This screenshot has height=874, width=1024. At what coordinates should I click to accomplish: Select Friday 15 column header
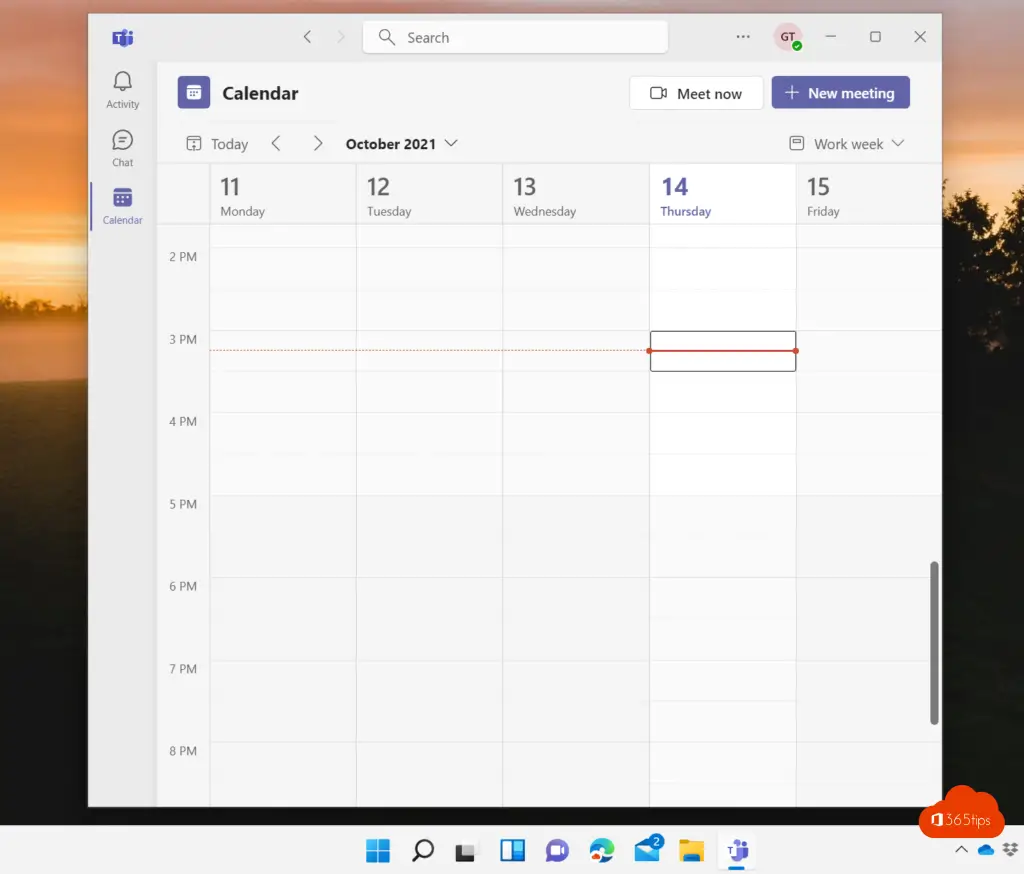(x=868, y=195)
